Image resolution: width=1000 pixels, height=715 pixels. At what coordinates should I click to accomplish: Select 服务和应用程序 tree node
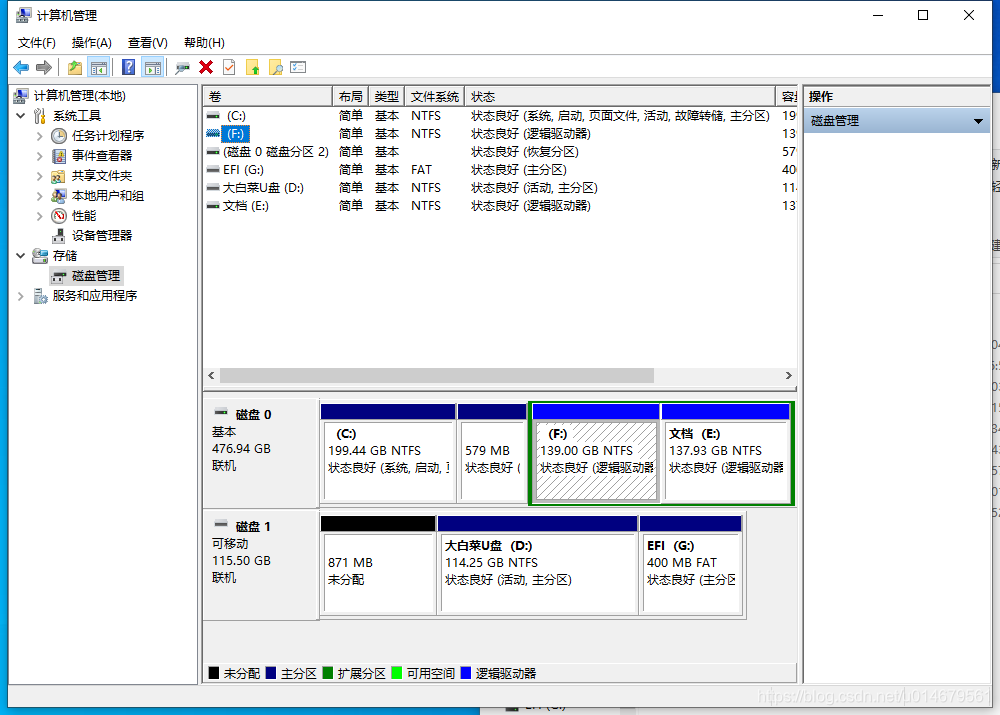pos(94,295)
